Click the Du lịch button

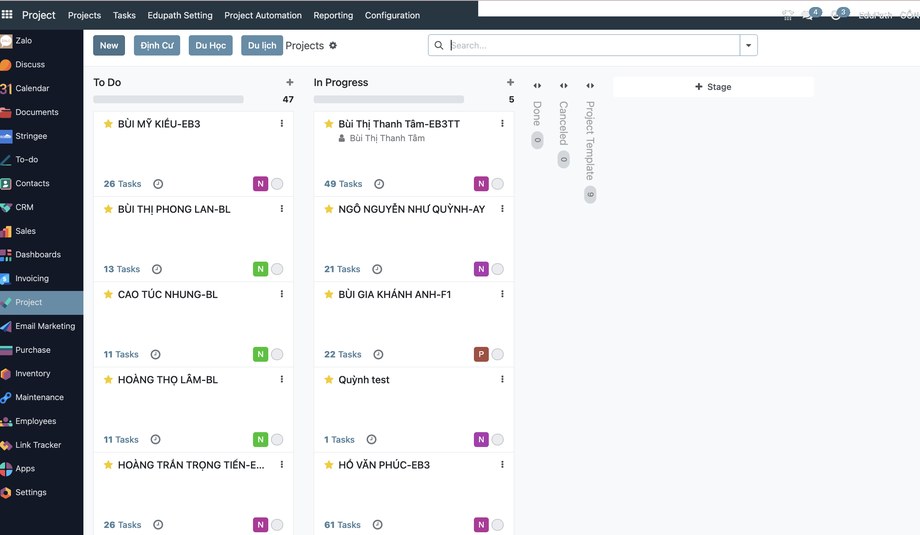[x=262, y=45]
